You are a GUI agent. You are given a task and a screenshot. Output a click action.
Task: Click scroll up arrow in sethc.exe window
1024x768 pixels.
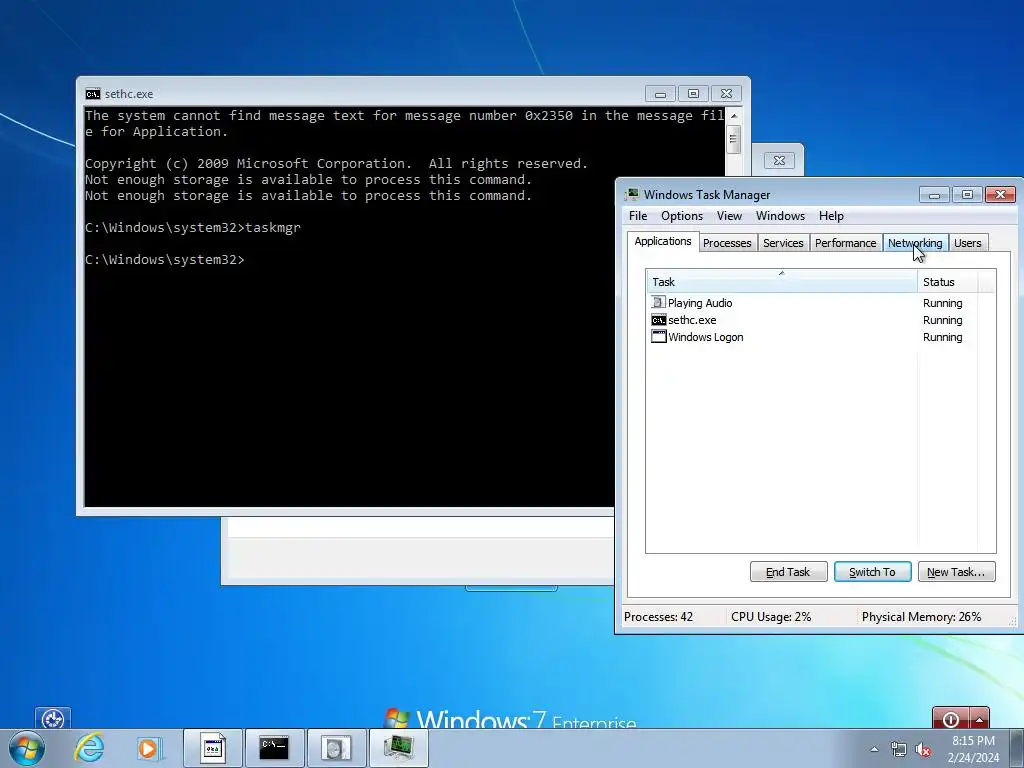coord(733,116)
